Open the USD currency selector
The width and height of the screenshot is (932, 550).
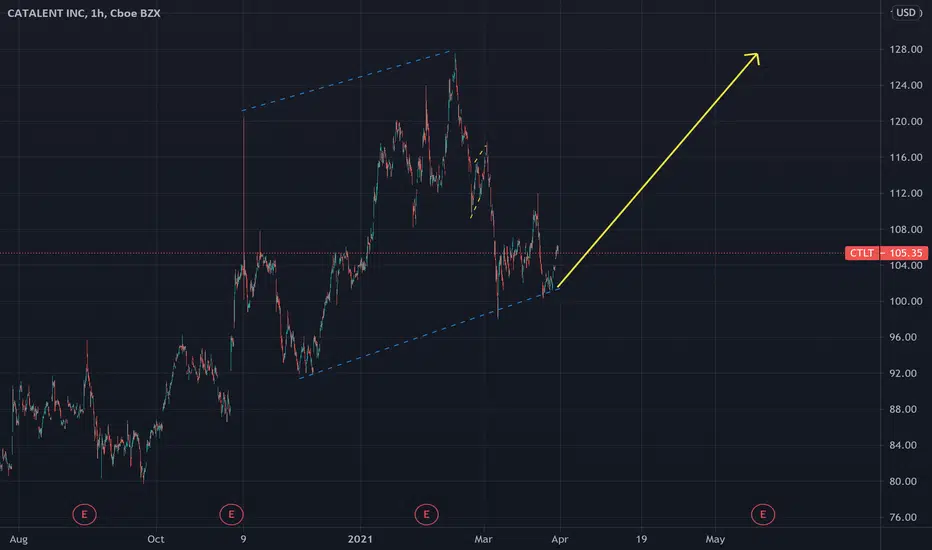coord(905,12)
